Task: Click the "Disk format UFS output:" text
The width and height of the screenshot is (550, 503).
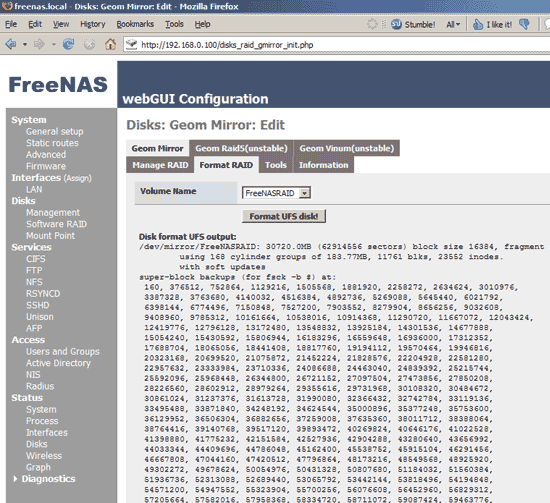Action: pyautogui.click(x=187, y=237)
